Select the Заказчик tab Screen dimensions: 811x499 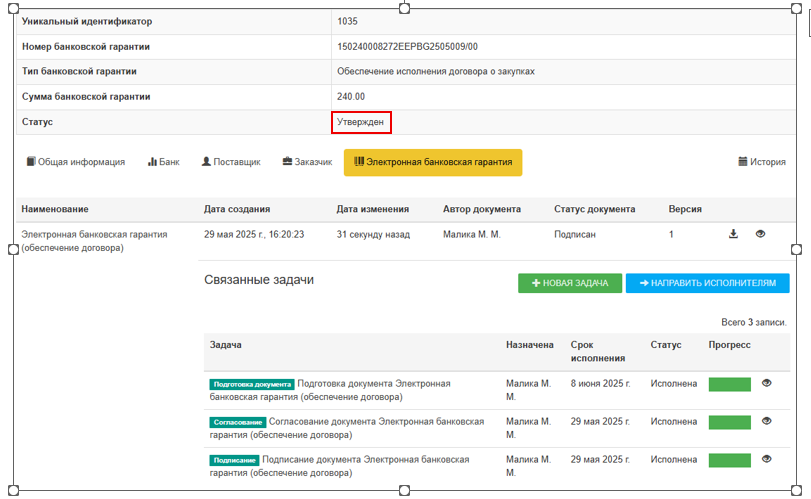pos(307,162)
